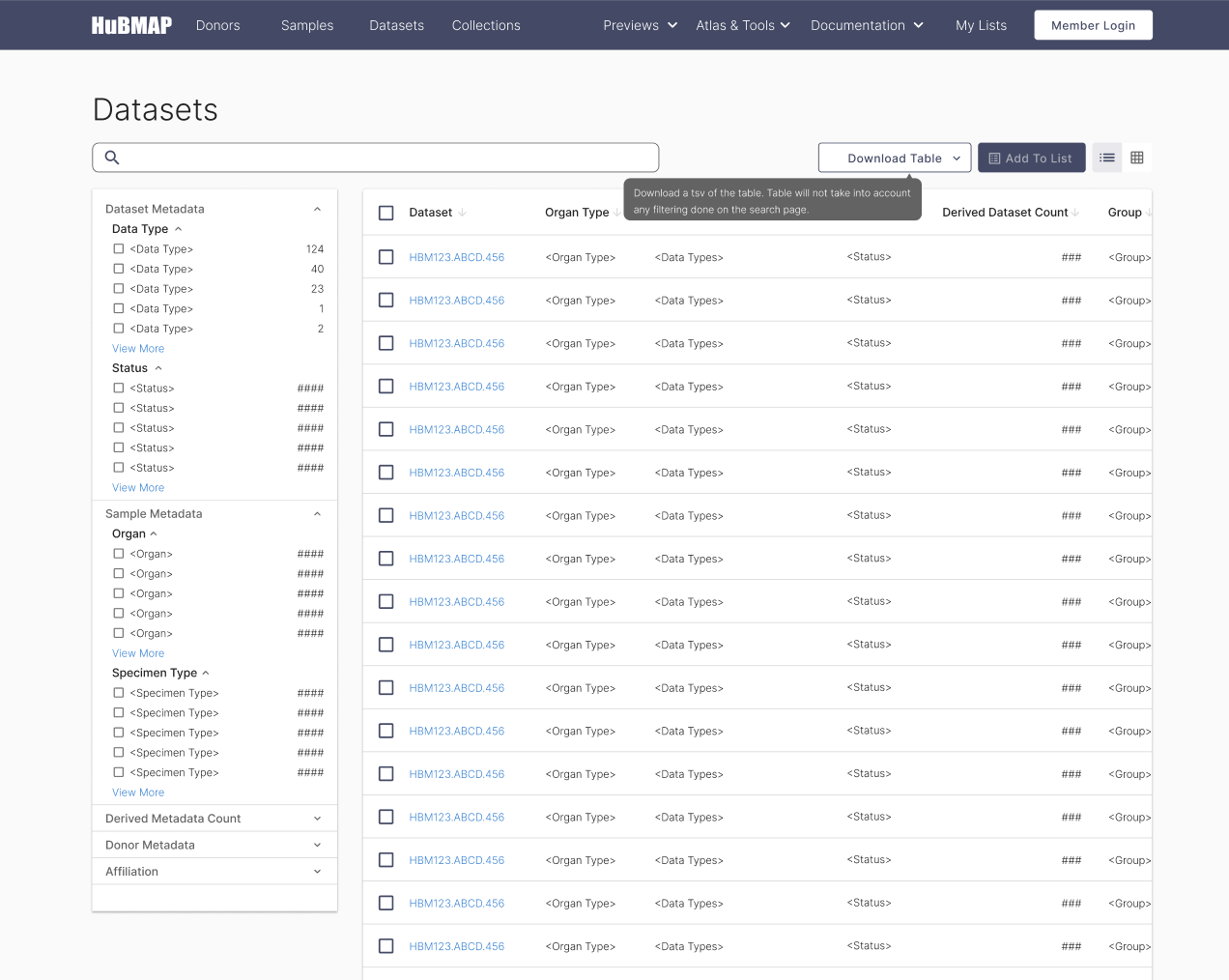
Task: Click the Member Login button
Action: [x=1093, y=24]
